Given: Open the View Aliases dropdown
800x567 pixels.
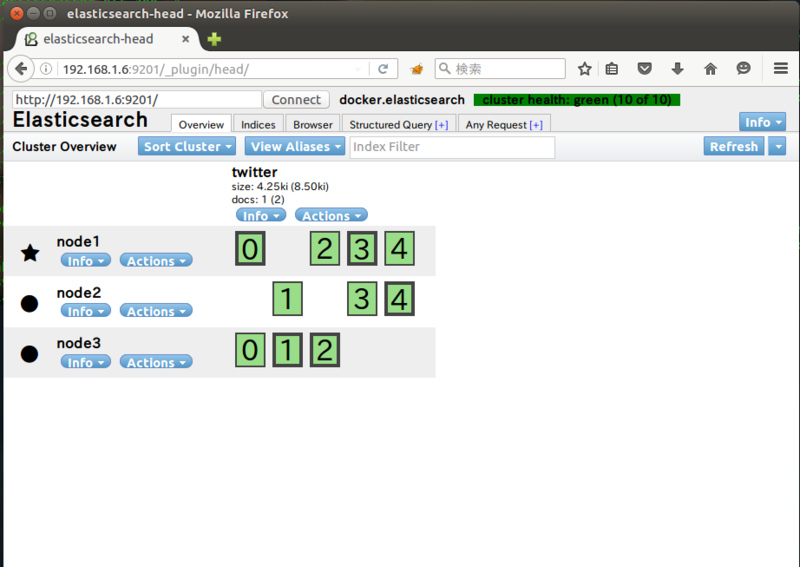Looking at the screenshot, I should click(x=295, y=146).
